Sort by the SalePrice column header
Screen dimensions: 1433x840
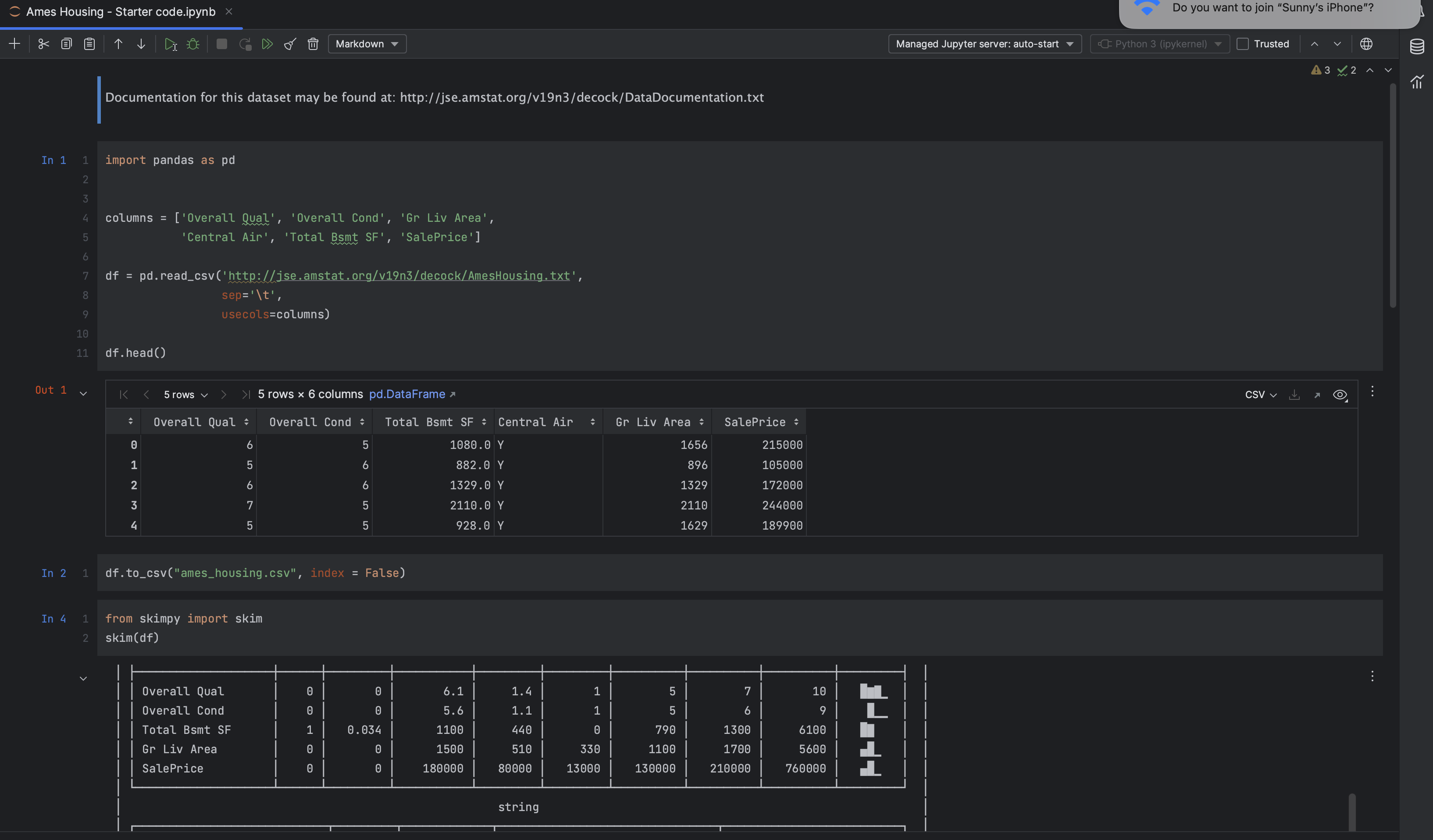[755, 422]
